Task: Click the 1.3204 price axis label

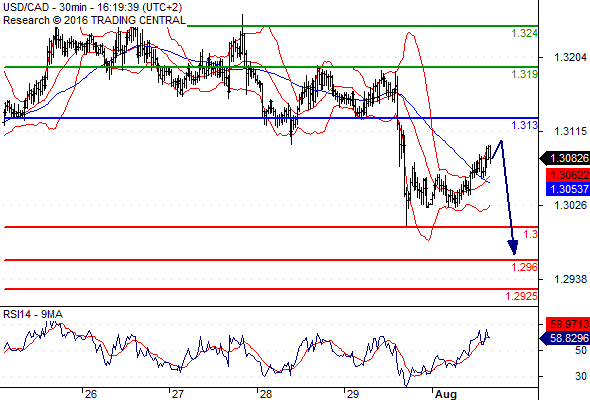Action: tap(570, 58)
